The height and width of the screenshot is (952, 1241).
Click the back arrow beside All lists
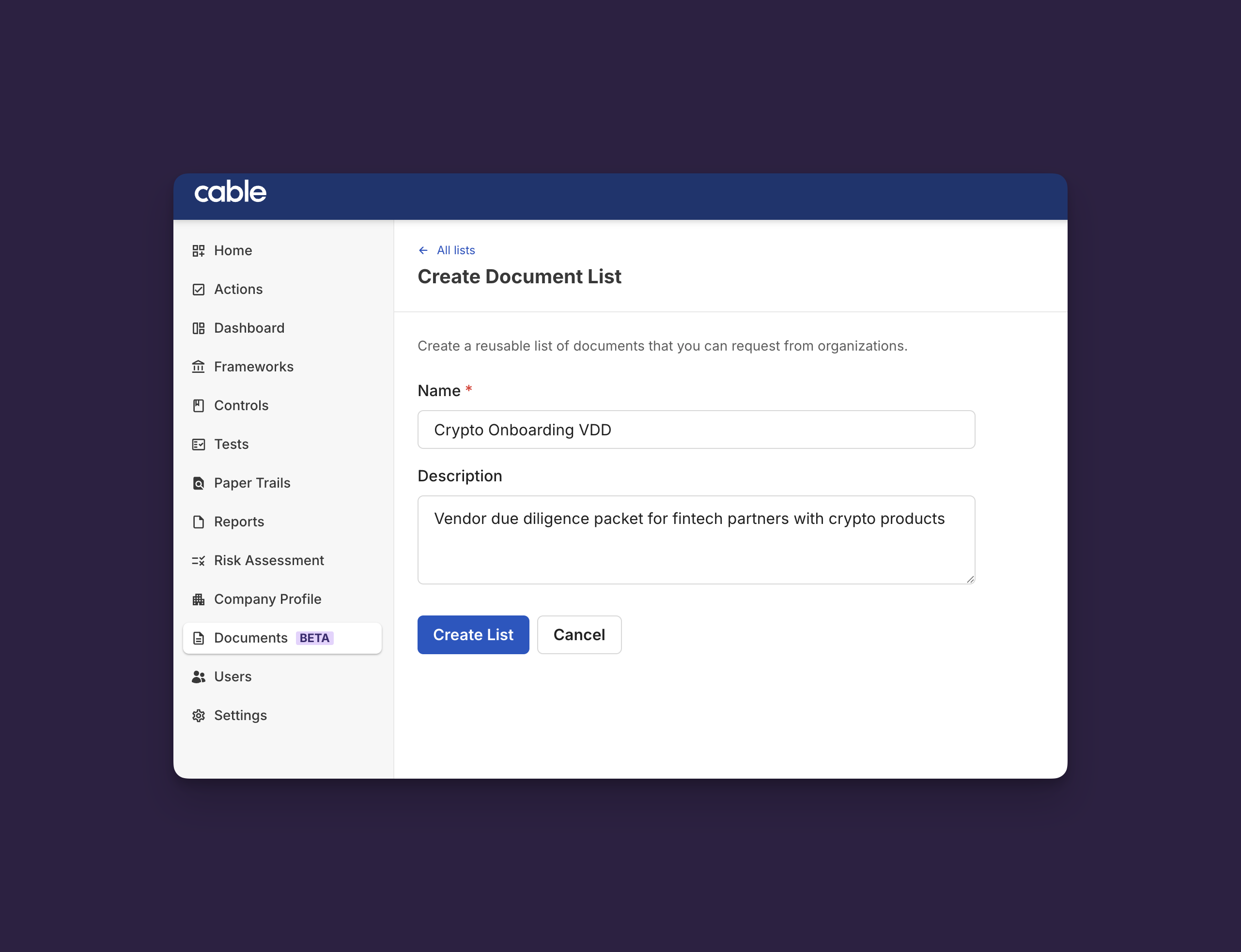[423, 250]
